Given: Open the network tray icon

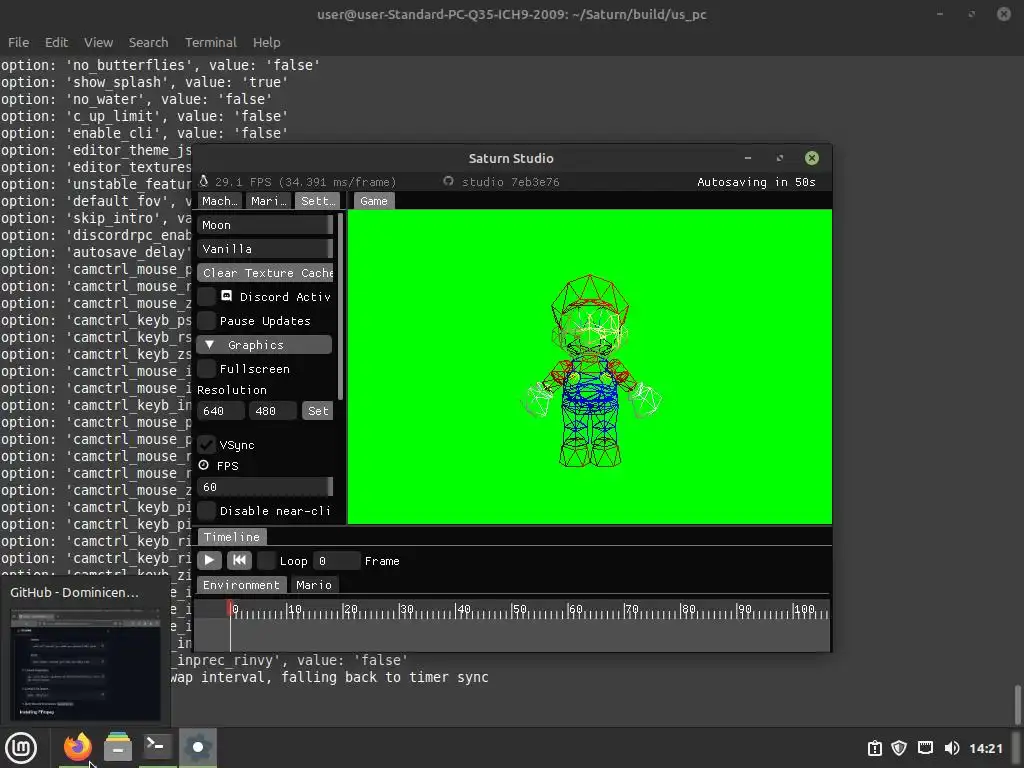Looking at the screenshot, I should coord(925,748).
